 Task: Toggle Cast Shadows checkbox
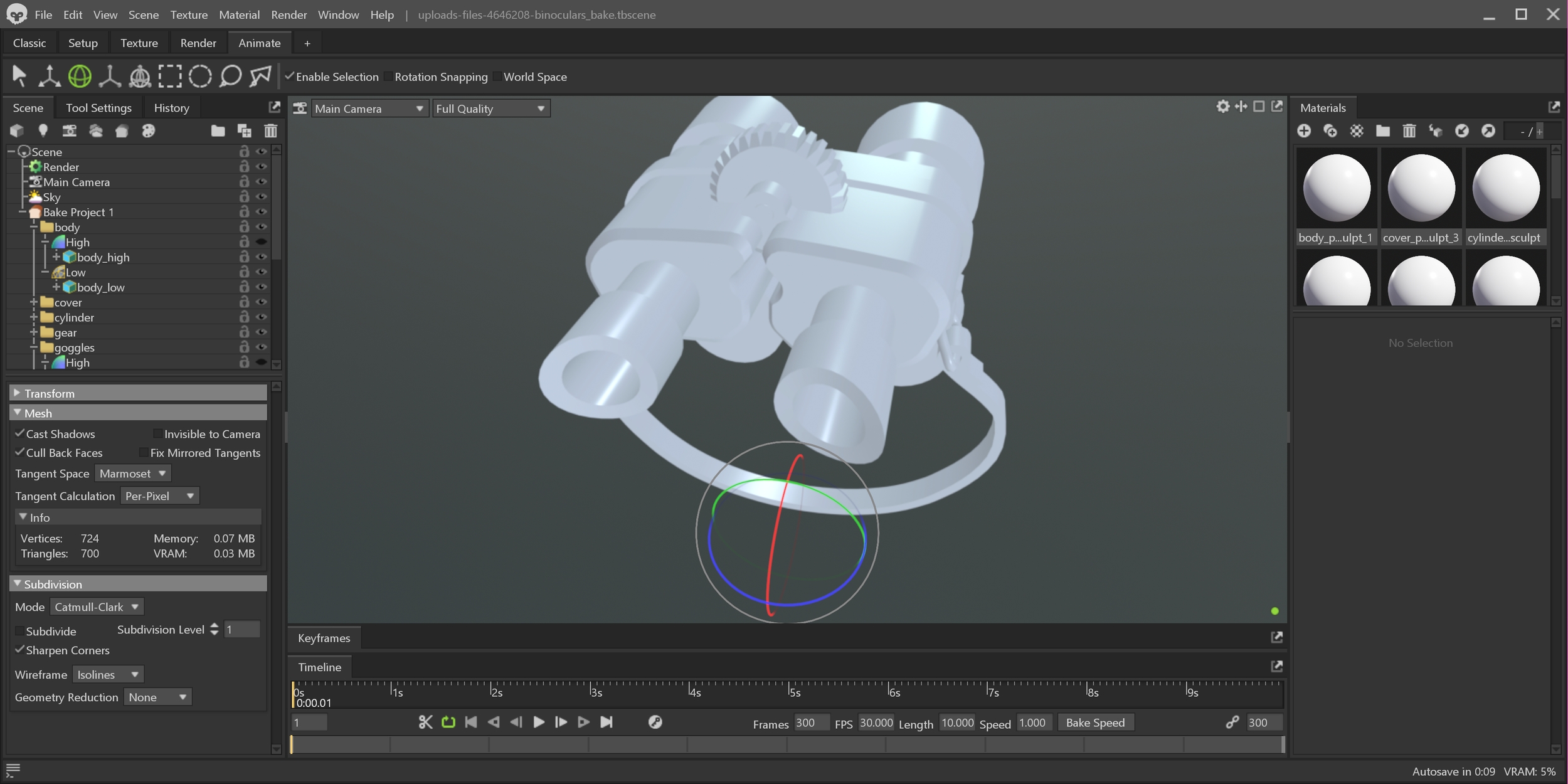(x=19, y=433)
